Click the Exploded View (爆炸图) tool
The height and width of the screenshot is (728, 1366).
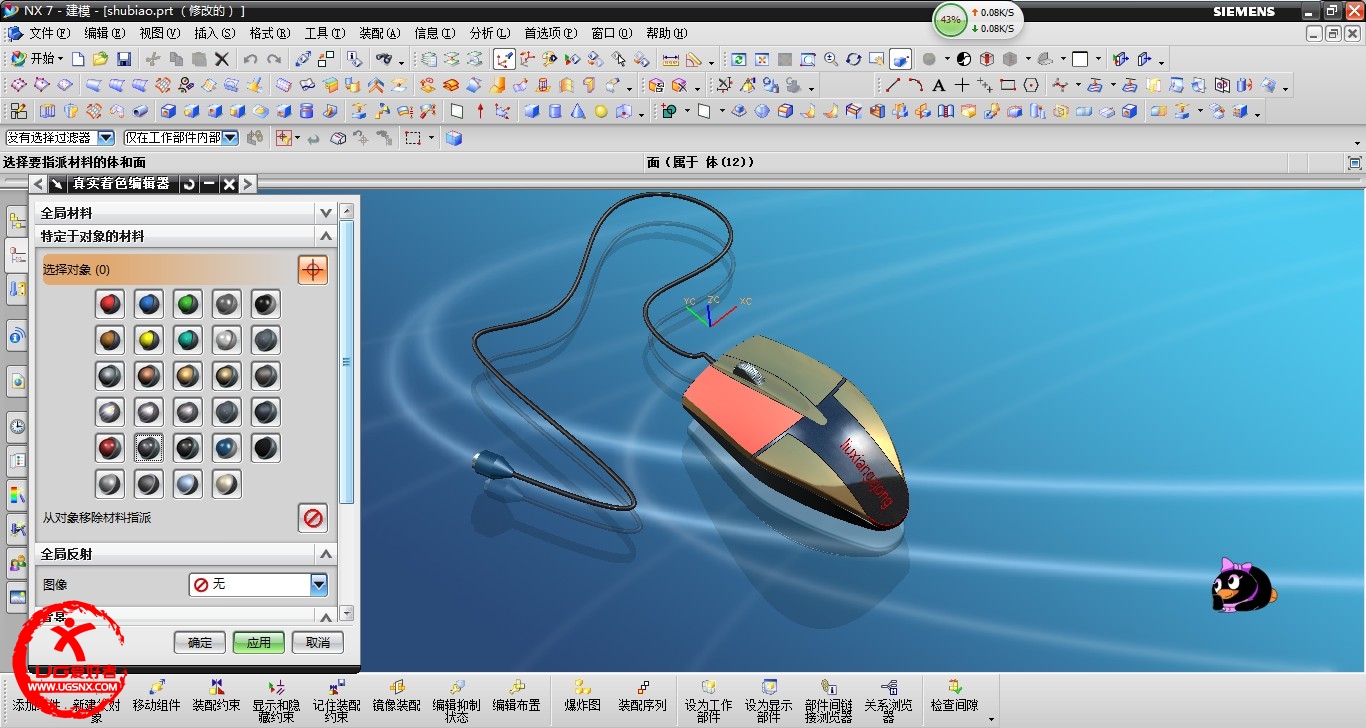pos(582,697)
